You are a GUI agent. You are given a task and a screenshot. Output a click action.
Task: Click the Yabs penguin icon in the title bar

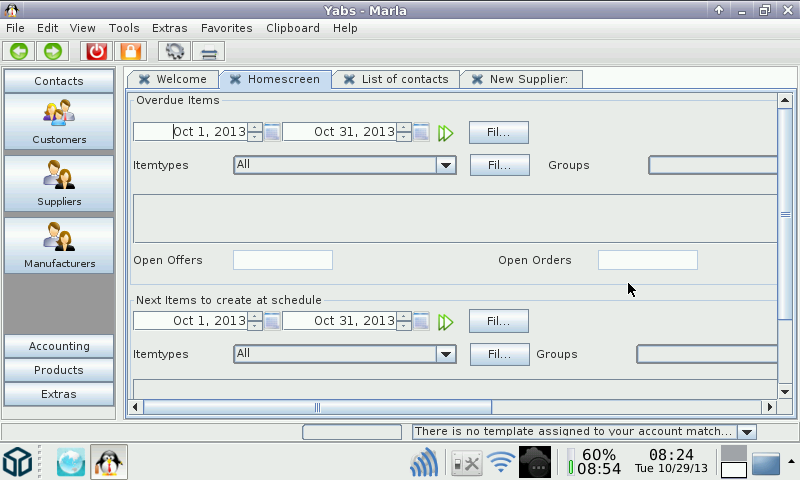coord(11,10)
